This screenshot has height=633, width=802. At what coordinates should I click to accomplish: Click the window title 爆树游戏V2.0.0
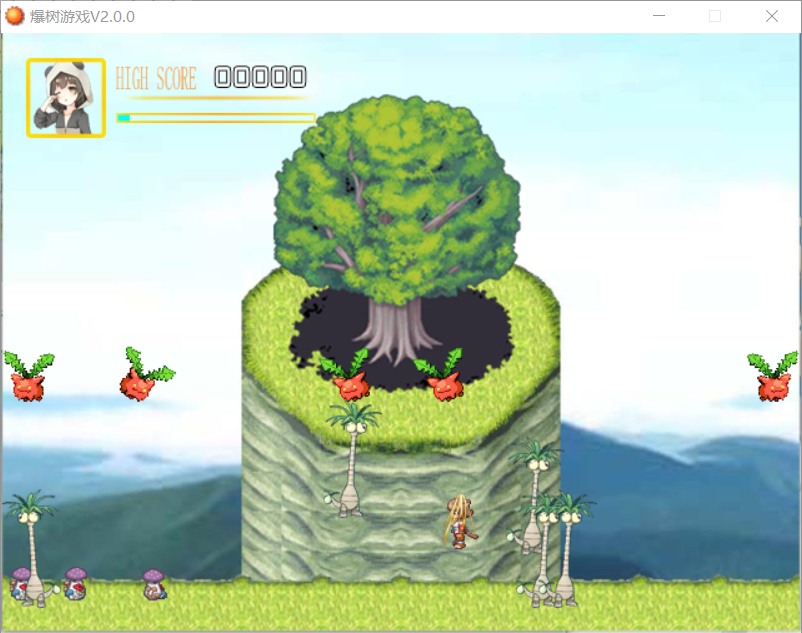(82, 16)
